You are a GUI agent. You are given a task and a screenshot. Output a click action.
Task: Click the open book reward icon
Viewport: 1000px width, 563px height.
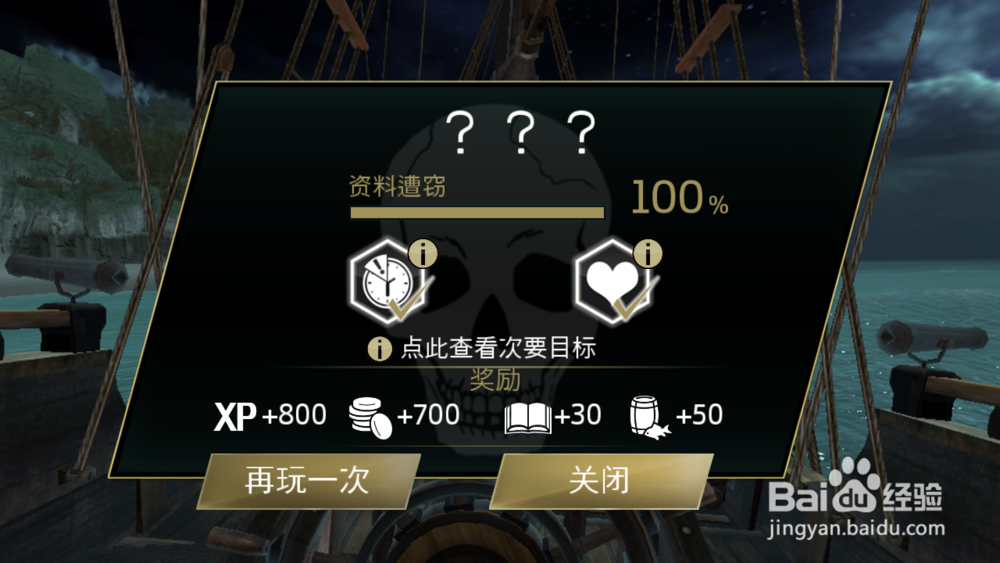click(527, 418)
